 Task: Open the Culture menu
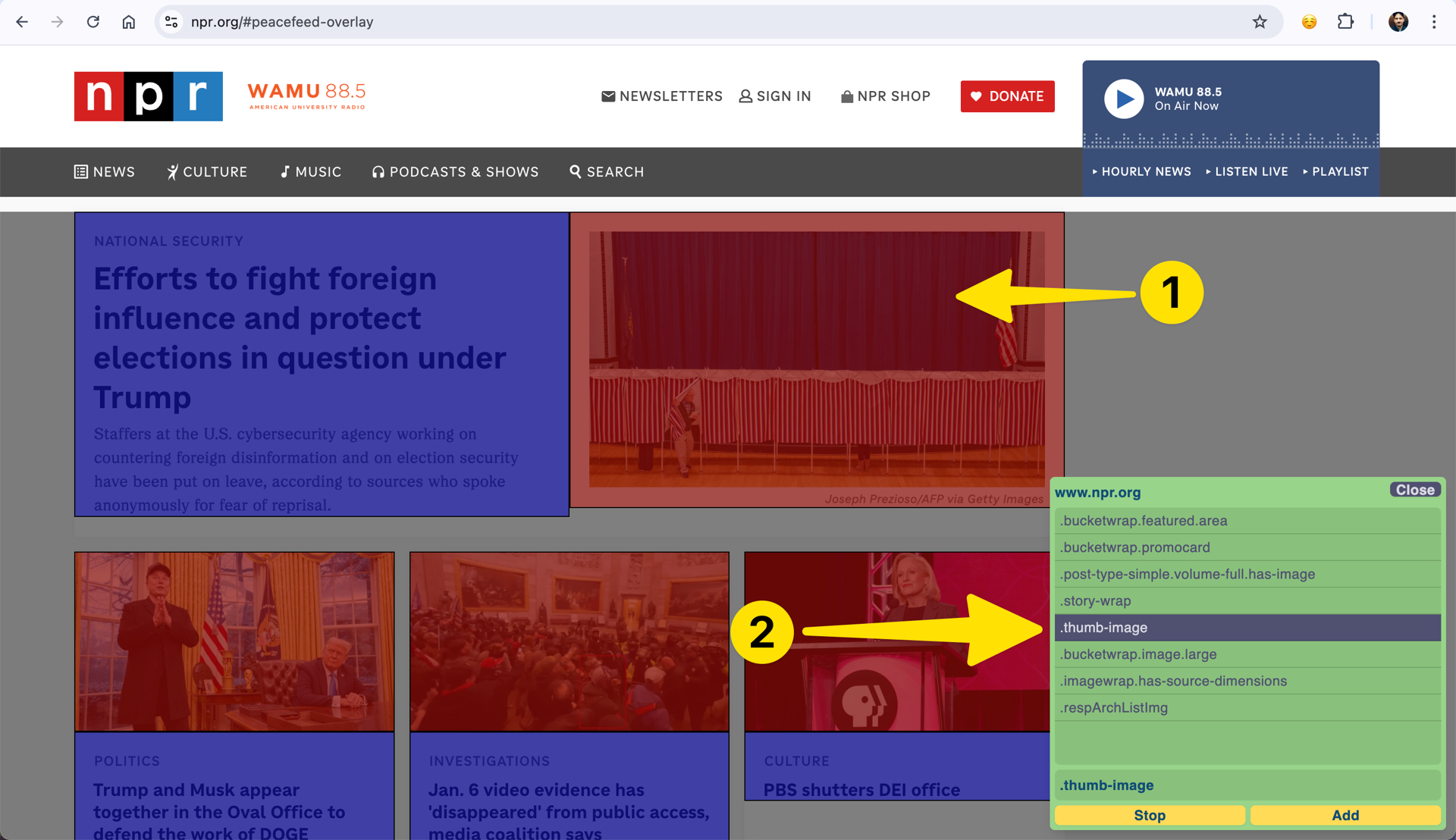[x=207, y=172]
